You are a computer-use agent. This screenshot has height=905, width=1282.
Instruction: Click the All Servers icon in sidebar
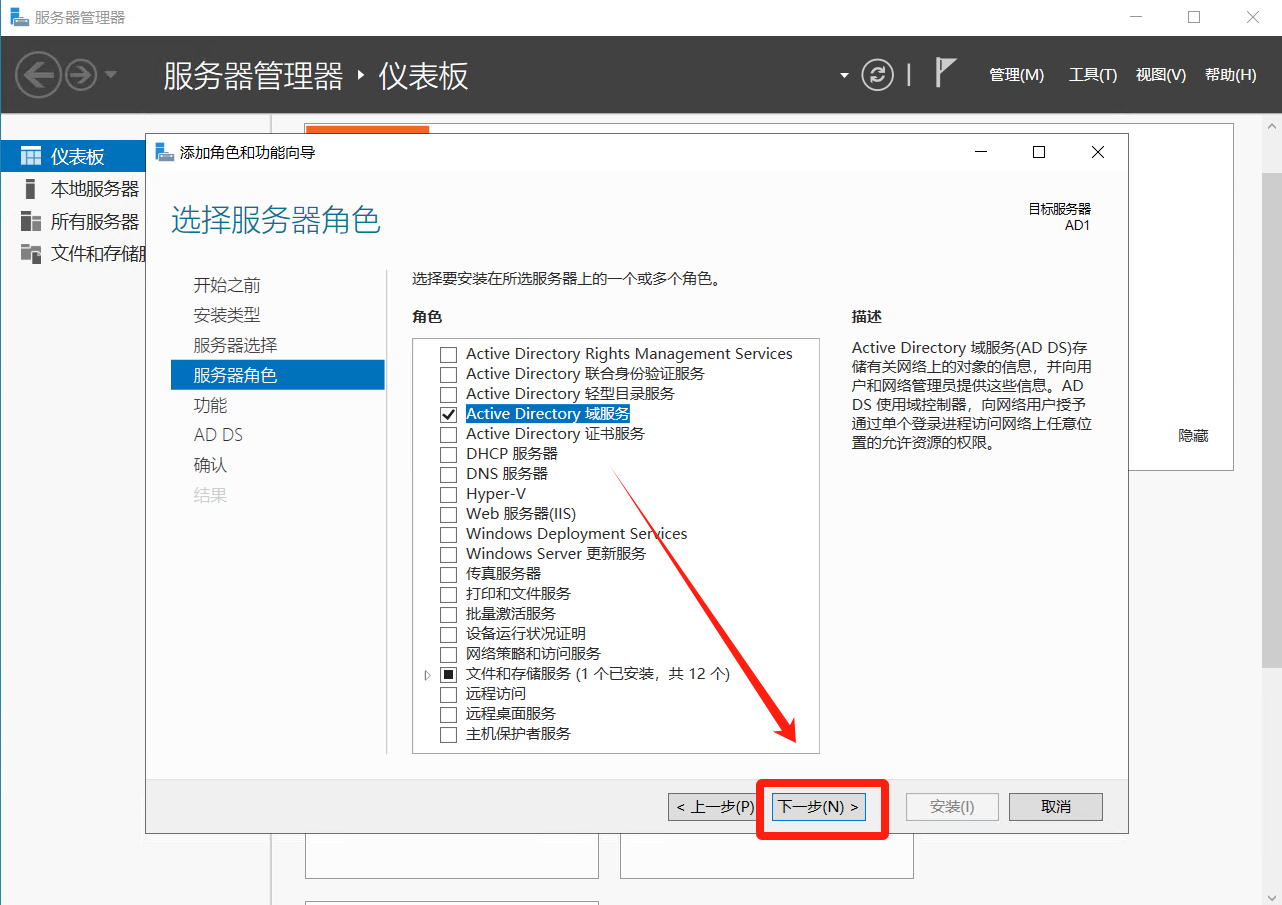click(31, 221)
